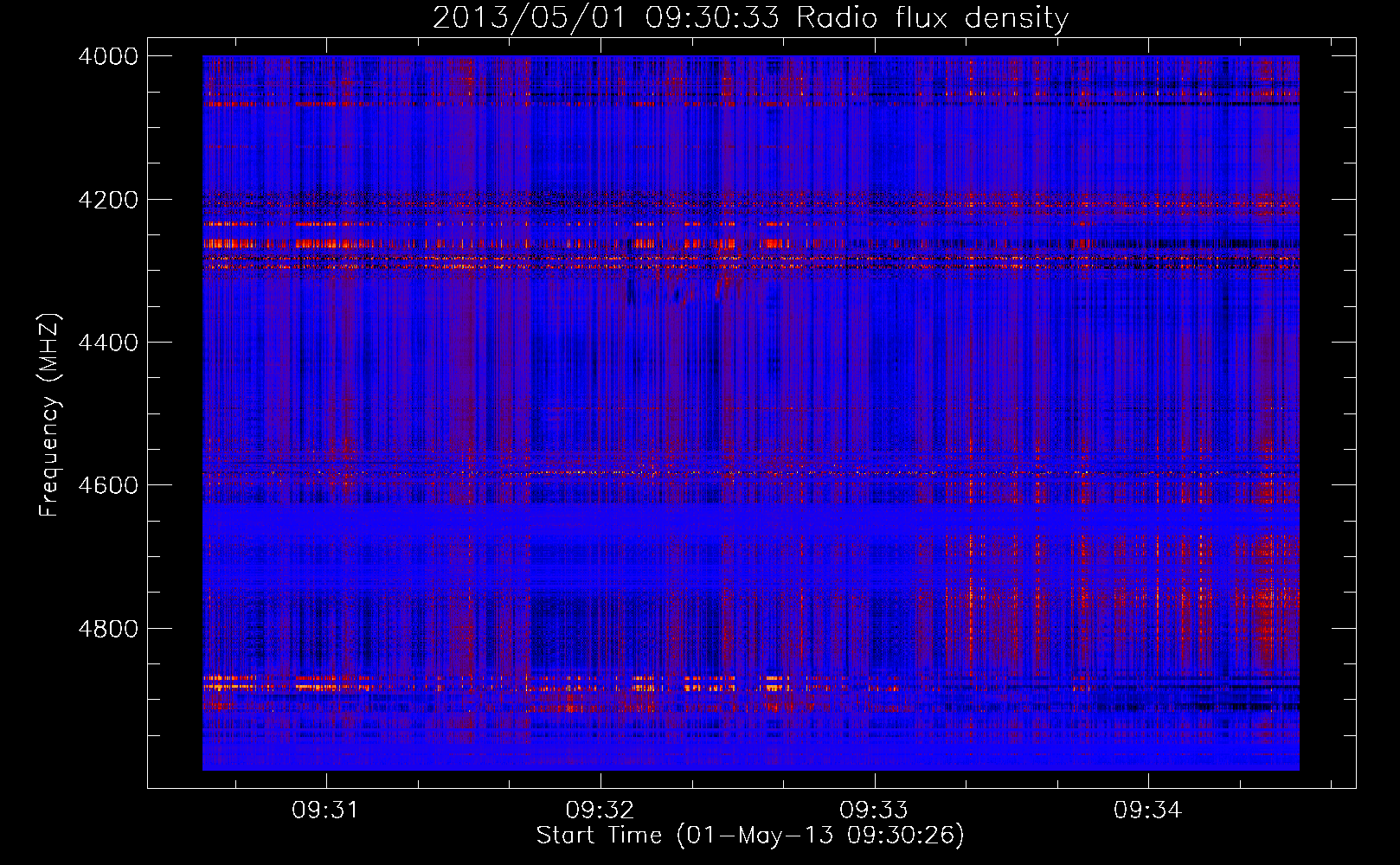Screen dimensions: 1400x865
Task: Click the 4400 frequency tick label
Action: 108,343
